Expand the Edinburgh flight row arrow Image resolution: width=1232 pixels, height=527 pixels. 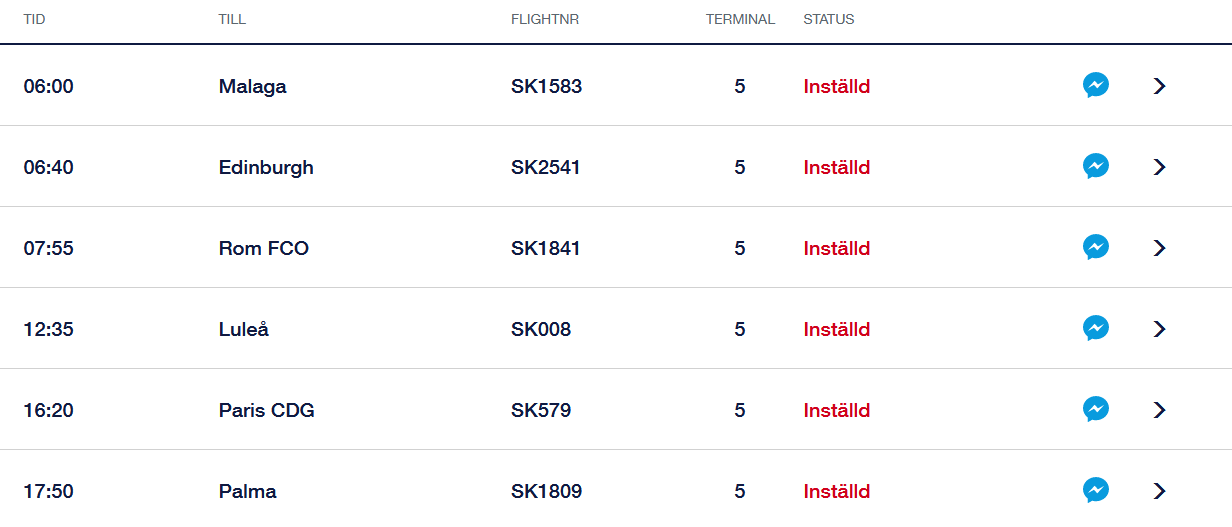1160,167
